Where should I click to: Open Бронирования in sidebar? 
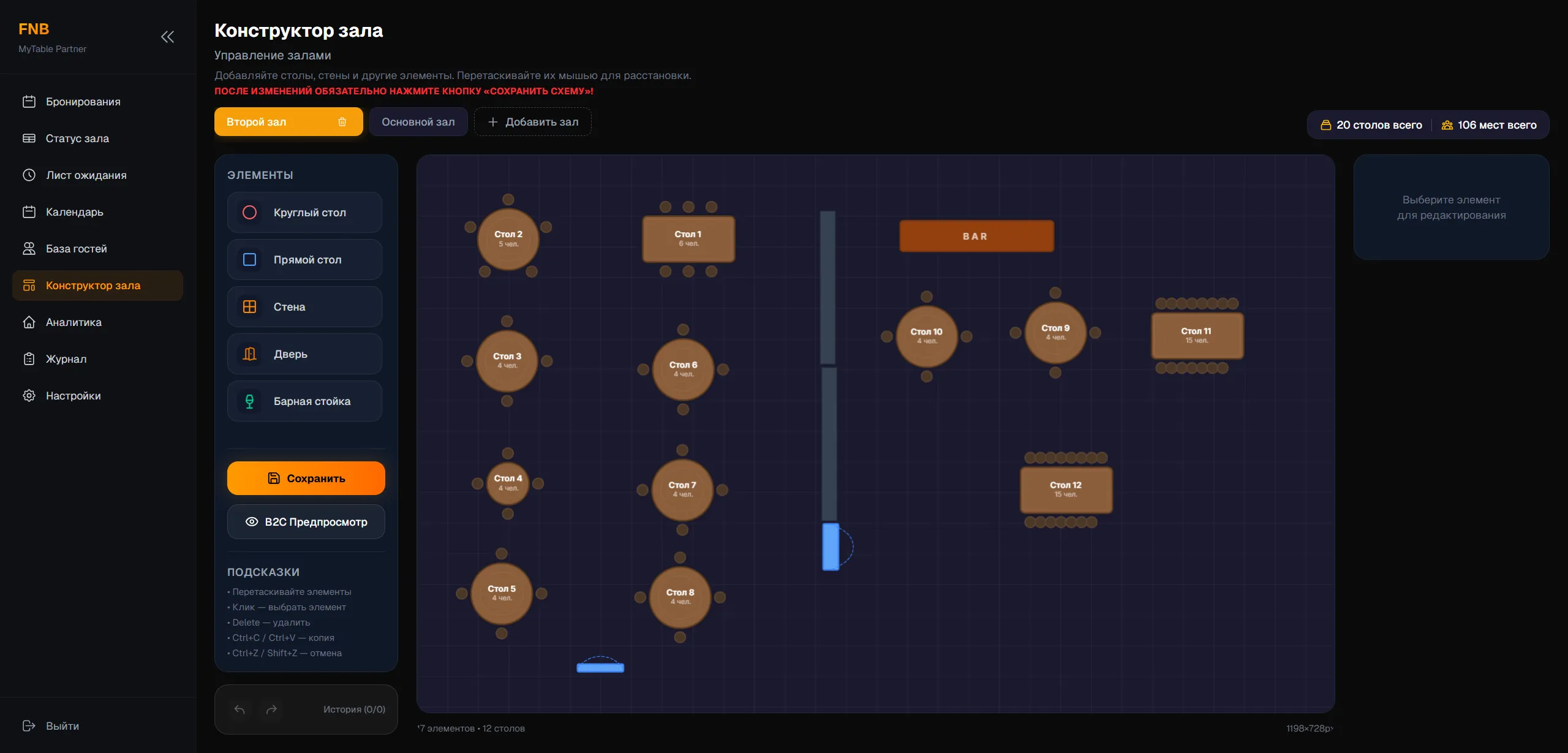(x=83, y=102)
